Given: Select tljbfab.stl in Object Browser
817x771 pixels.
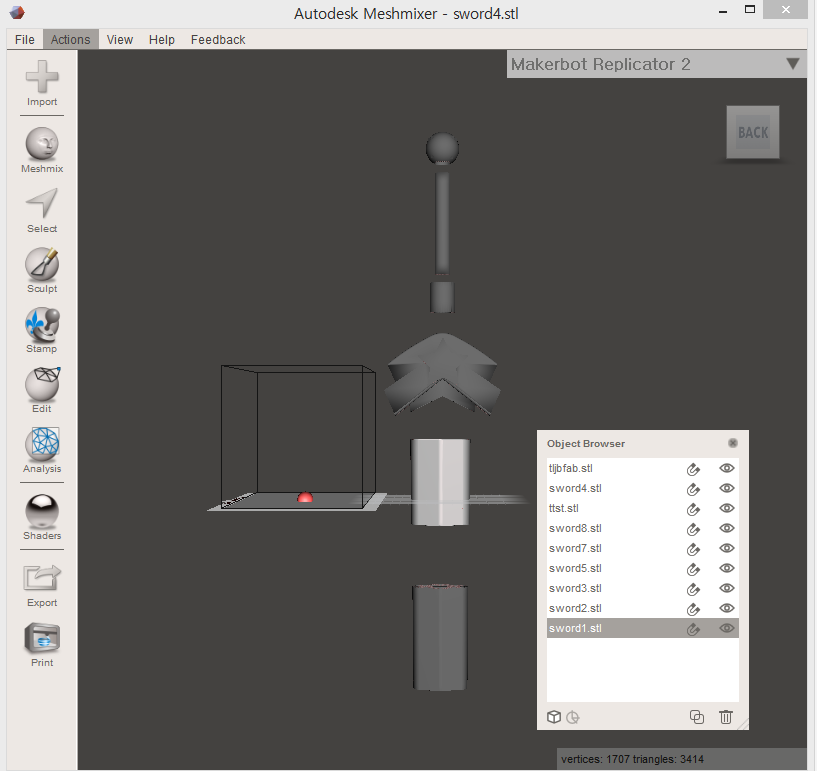Looking at the screenshot, I should (643, 468).
